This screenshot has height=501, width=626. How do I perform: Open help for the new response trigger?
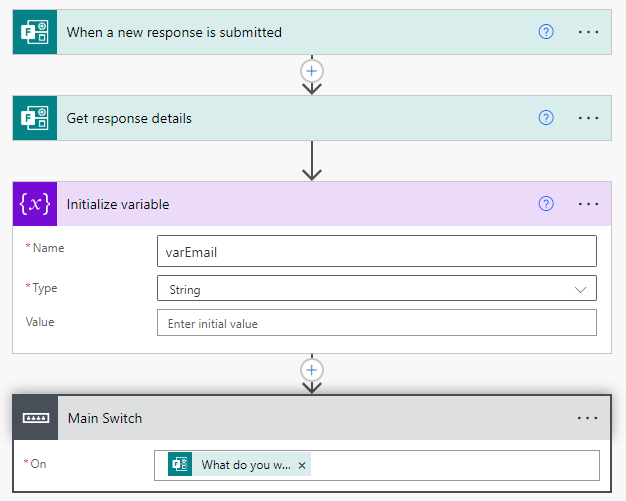546,32
